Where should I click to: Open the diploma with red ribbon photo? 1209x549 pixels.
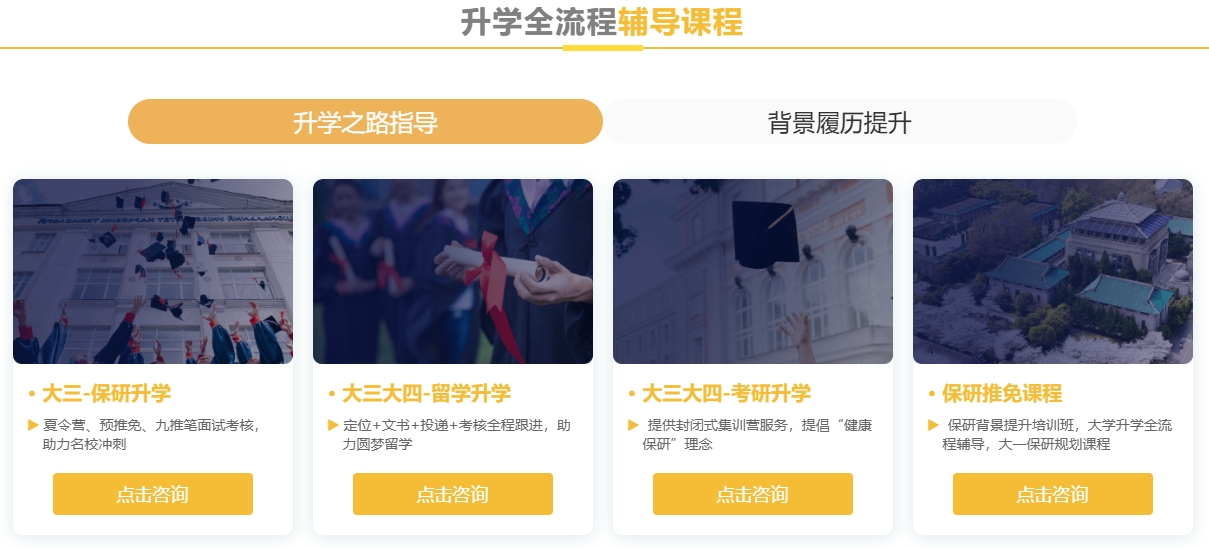453,271
